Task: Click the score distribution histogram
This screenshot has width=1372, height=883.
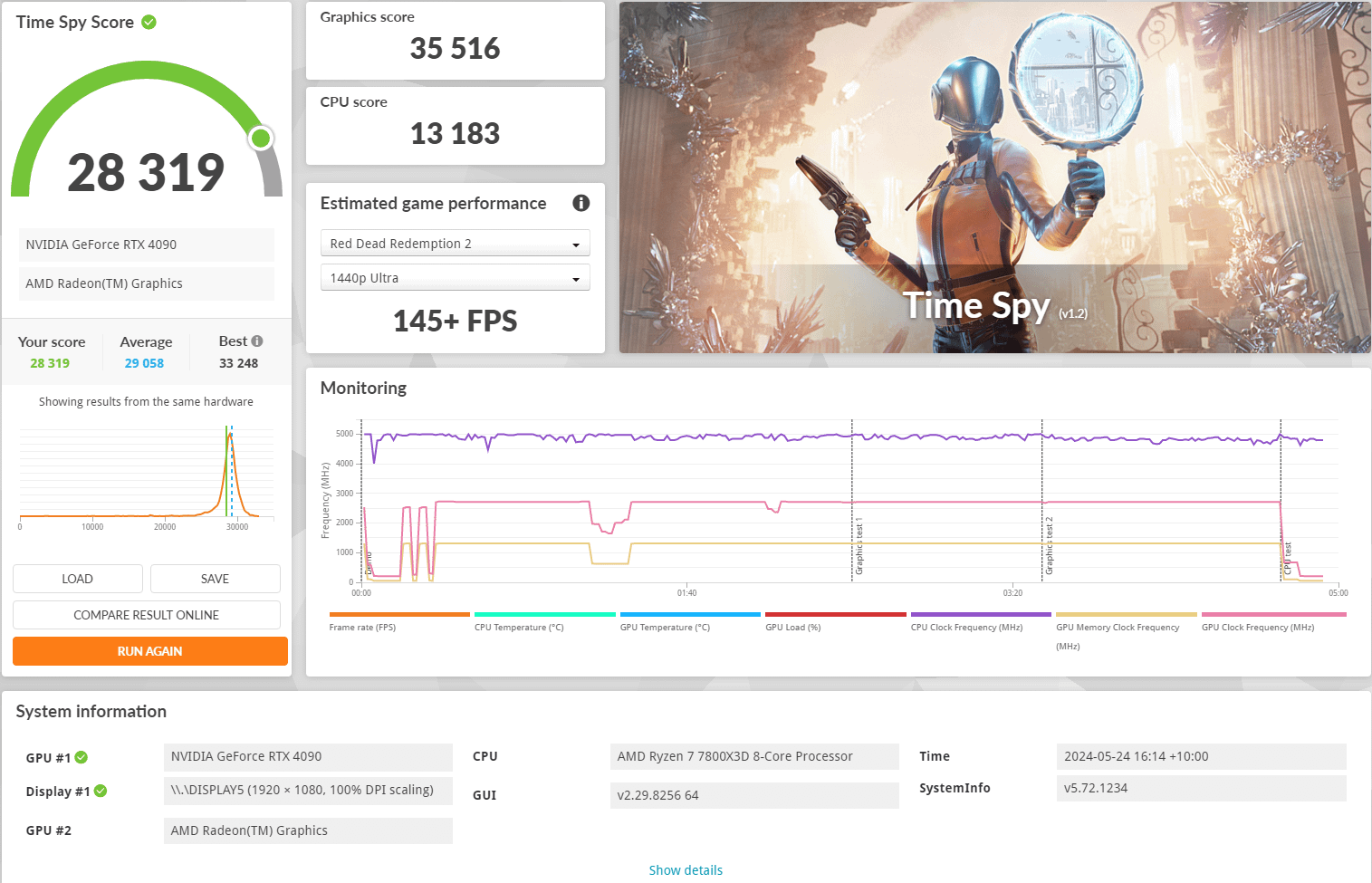Action: (x=147, y=475)
